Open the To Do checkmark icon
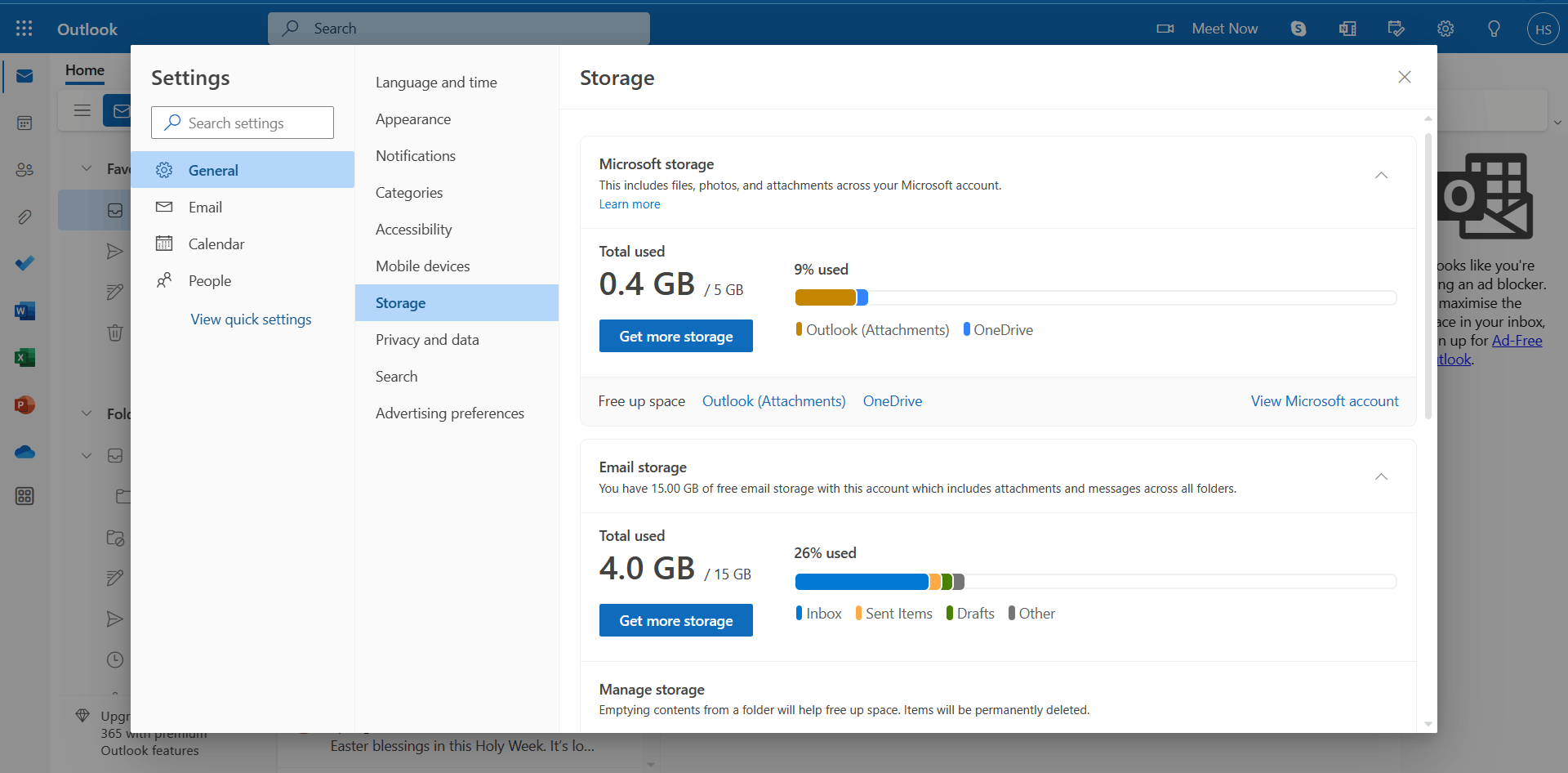1568x773 pixels. pos(24,263)
